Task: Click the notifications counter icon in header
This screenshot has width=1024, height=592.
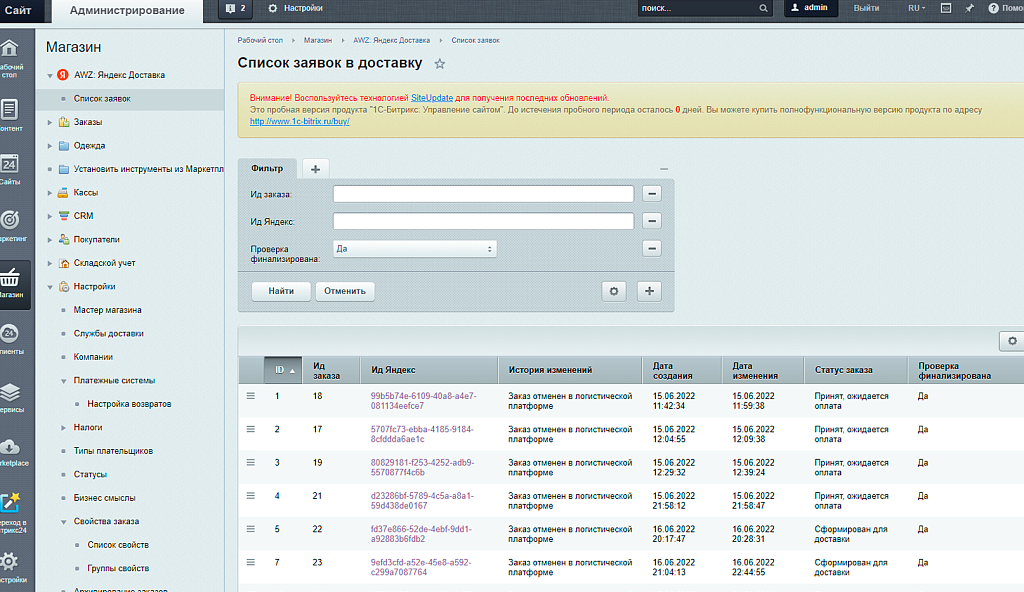Action: [236, 8]
